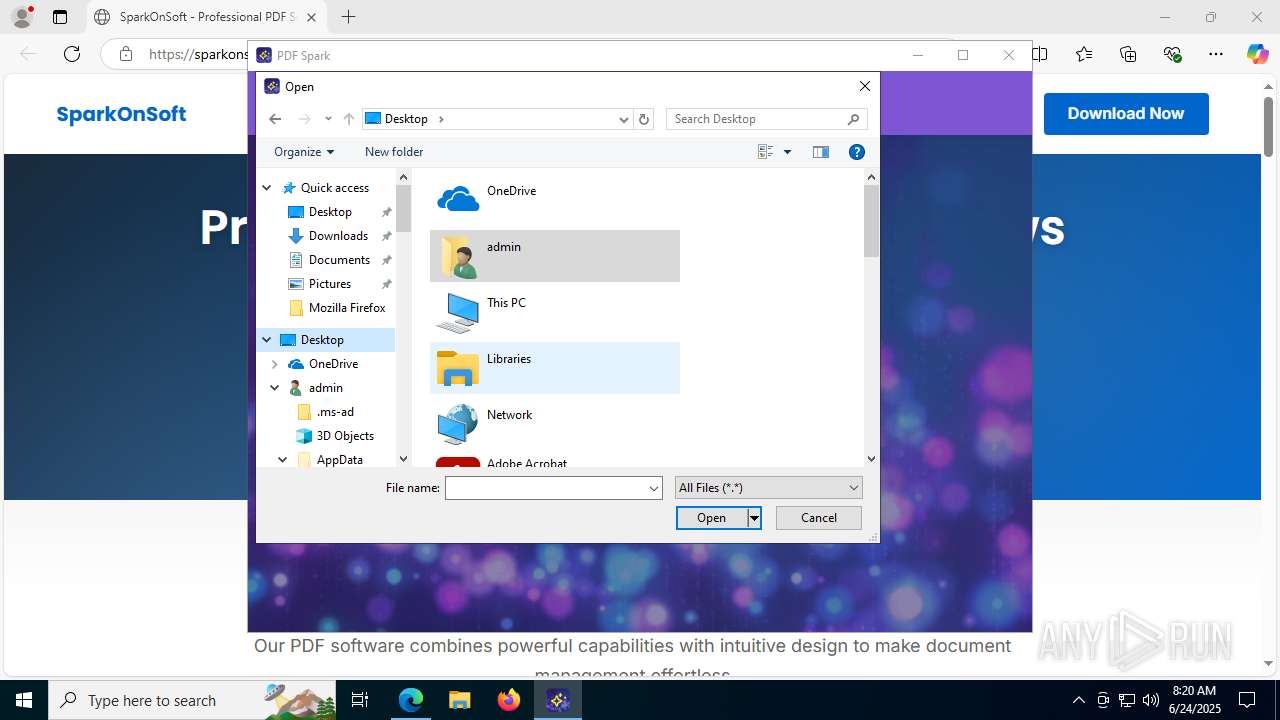The image size is (1280, 720).
Task: Expand OneDrive tree node
Action: pyautogui.click(x=275, y=364)
